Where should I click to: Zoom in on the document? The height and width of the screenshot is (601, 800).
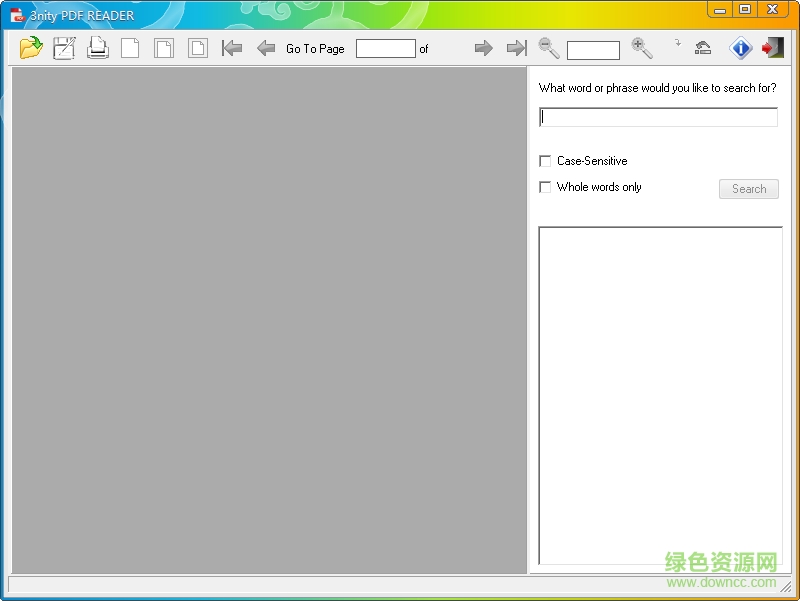641,47
